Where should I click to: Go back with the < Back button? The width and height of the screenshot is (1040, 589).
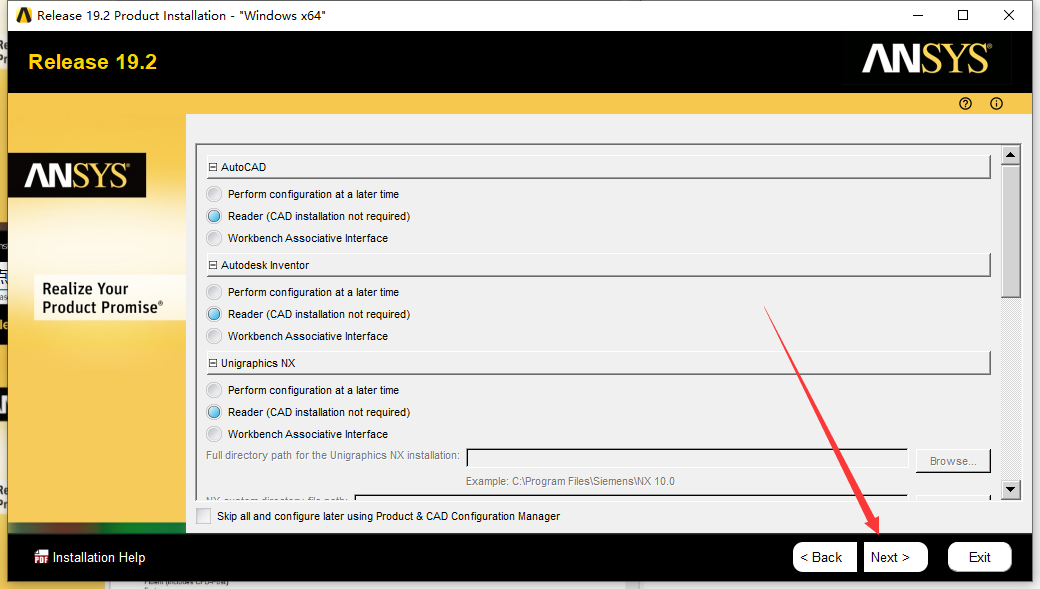point(824,557)
